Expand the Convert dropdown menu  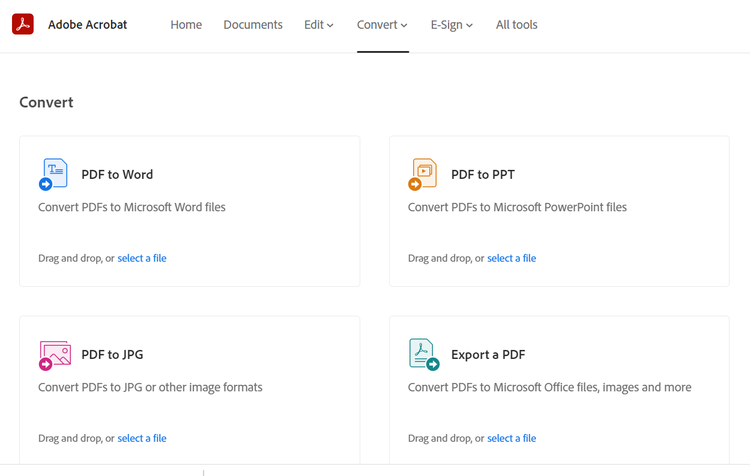tap(382, 25)
